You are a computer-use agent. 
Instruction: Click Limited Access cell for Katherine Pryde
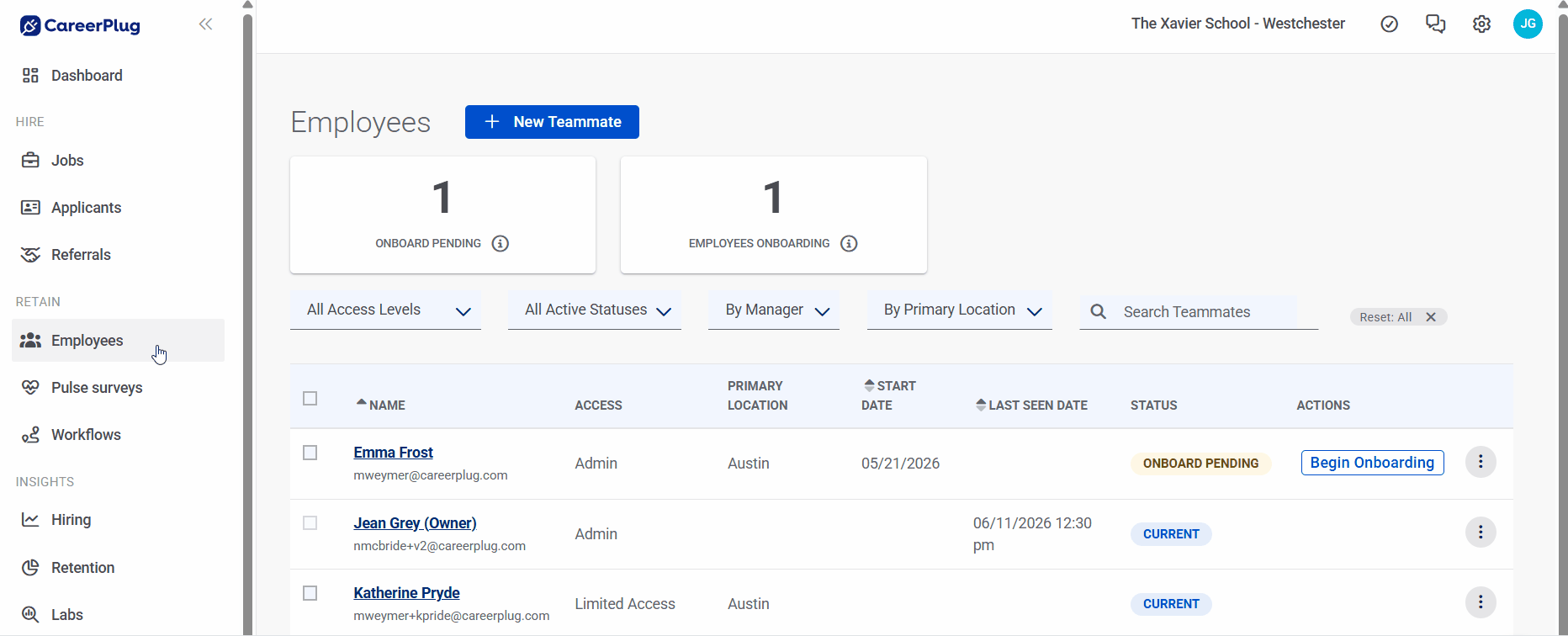(625, 604)
